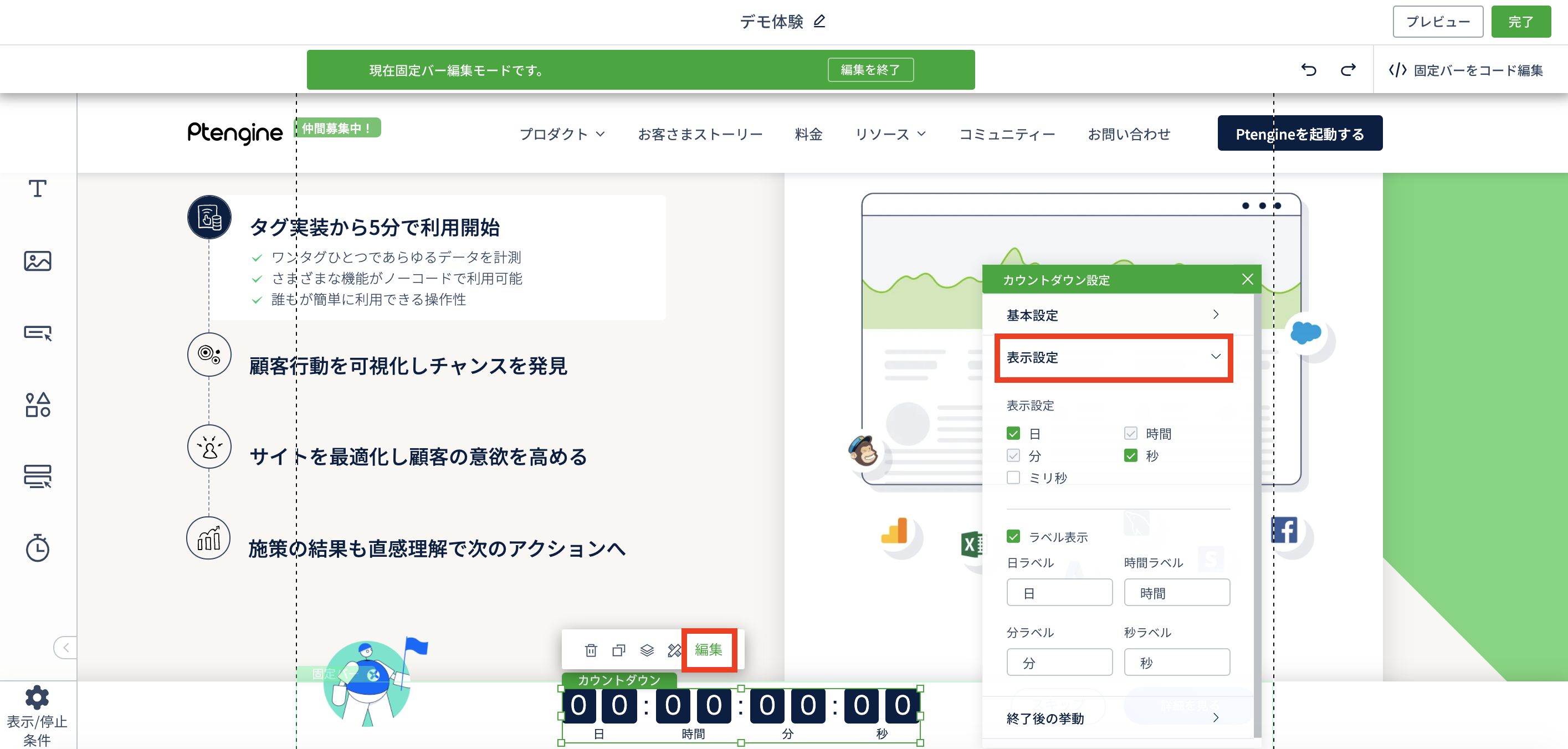The height and width of the screenshot is (749, 1568).
Task: Select the Form element tool in sidebar
Action: pyautogui.click(x=38, y=476)
